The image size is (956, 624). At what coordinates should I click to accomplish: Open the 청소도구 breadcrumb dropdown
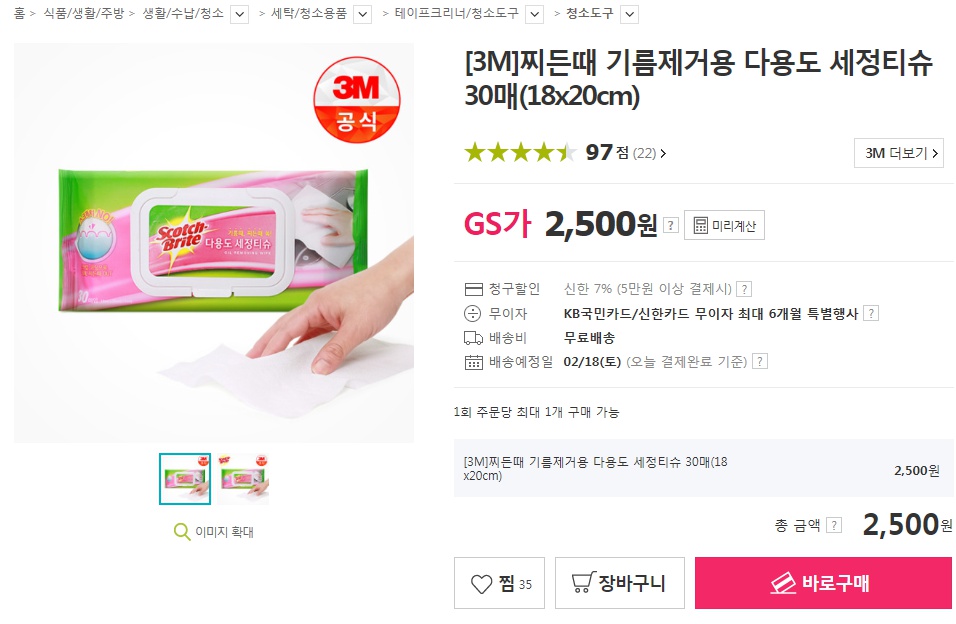click(x=630, y=14)
